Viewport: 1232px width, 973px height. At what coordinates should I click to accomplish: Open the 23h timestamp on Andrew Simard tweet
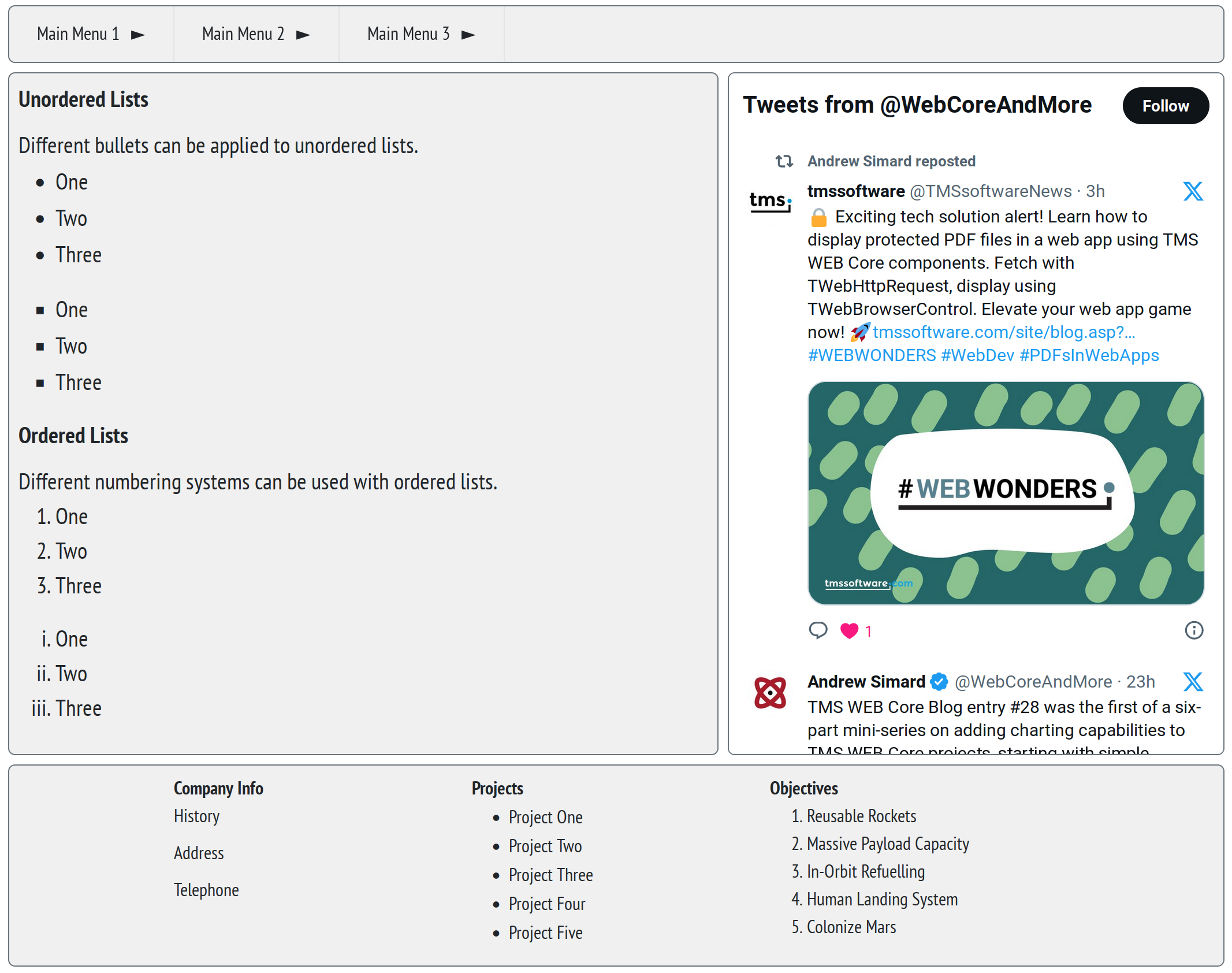1141,682
